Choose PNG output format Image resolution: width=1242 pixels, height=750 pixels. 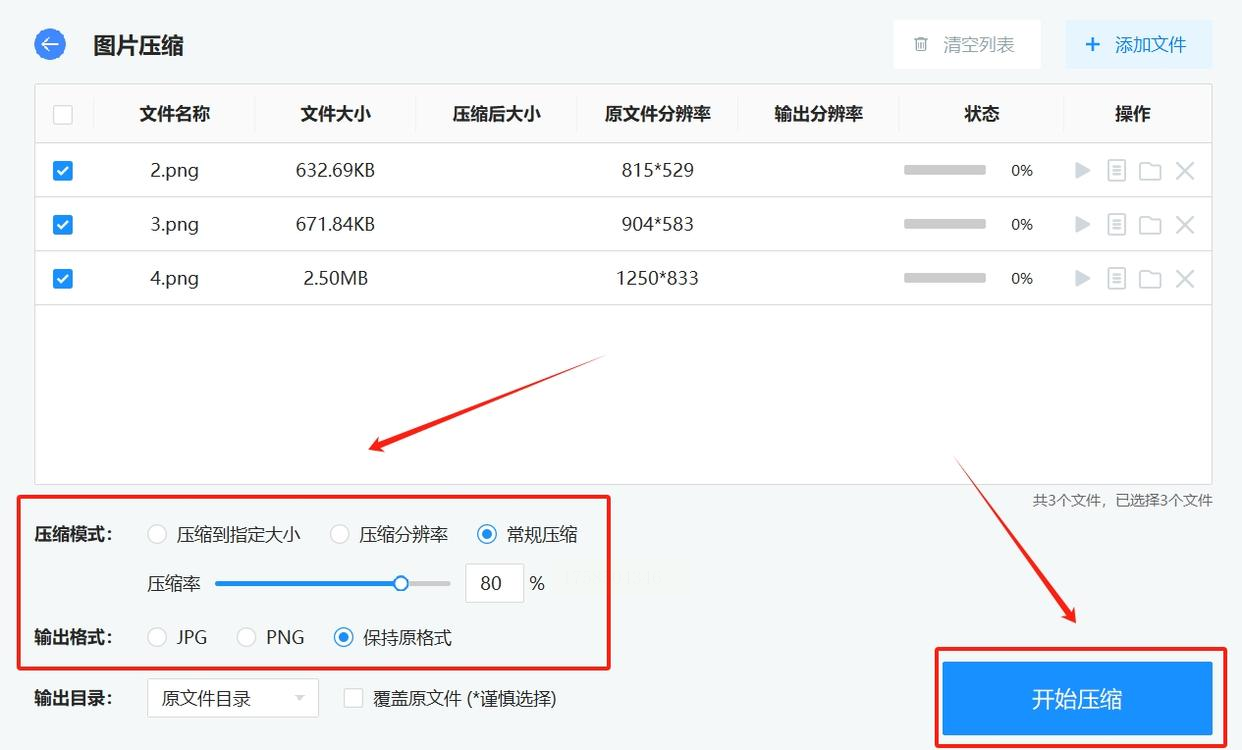point(246,637)
